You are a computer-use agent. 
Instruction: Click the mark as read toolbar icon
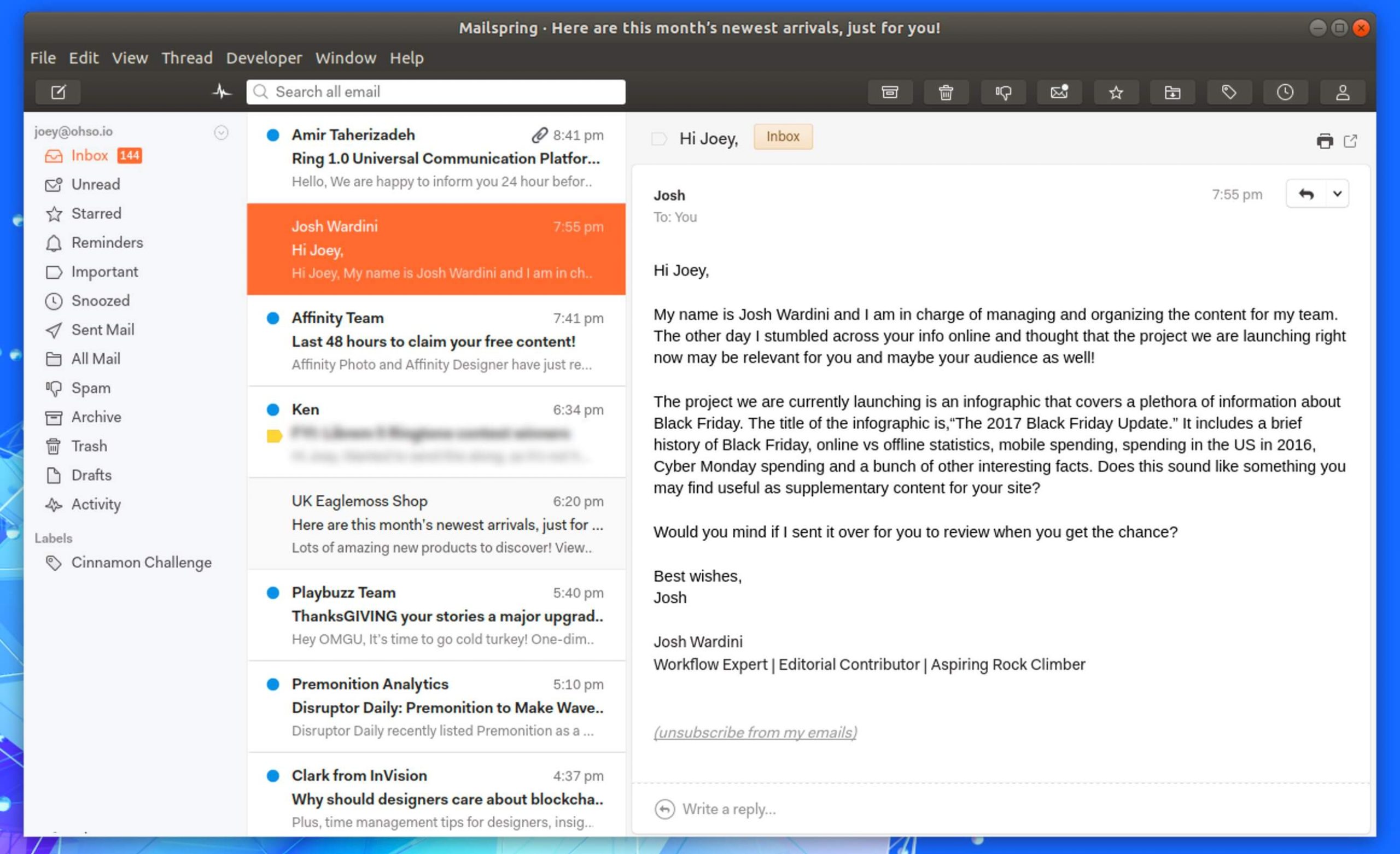[1058, 91]
